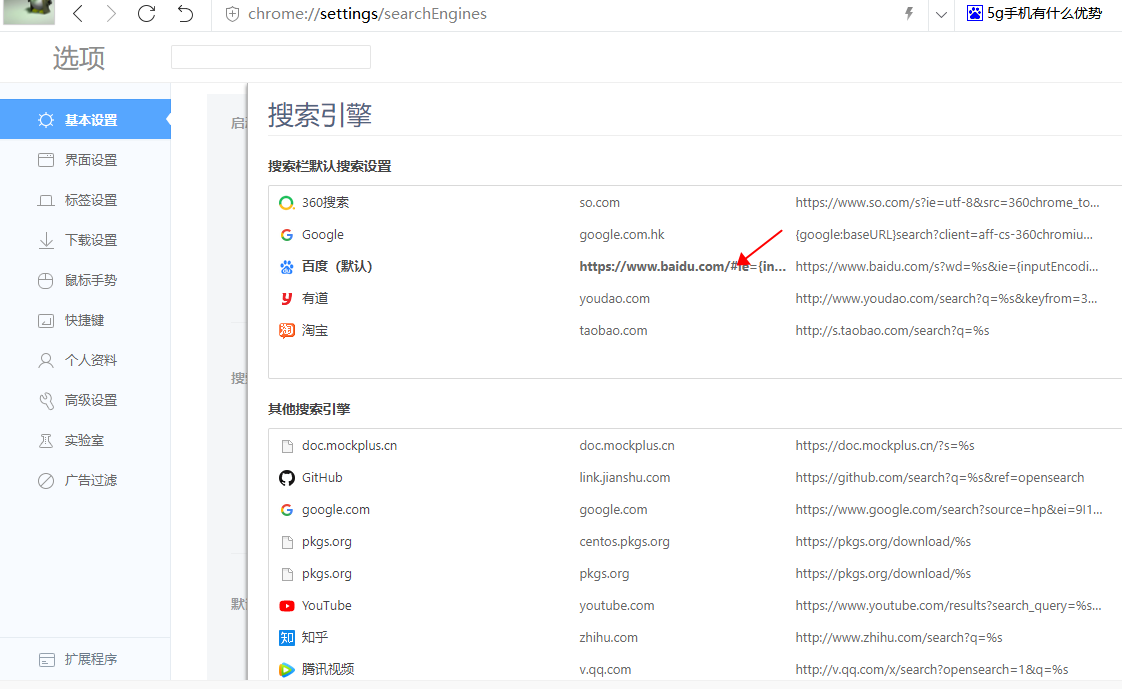Click the Baidu paw icon in engine list

286,267
